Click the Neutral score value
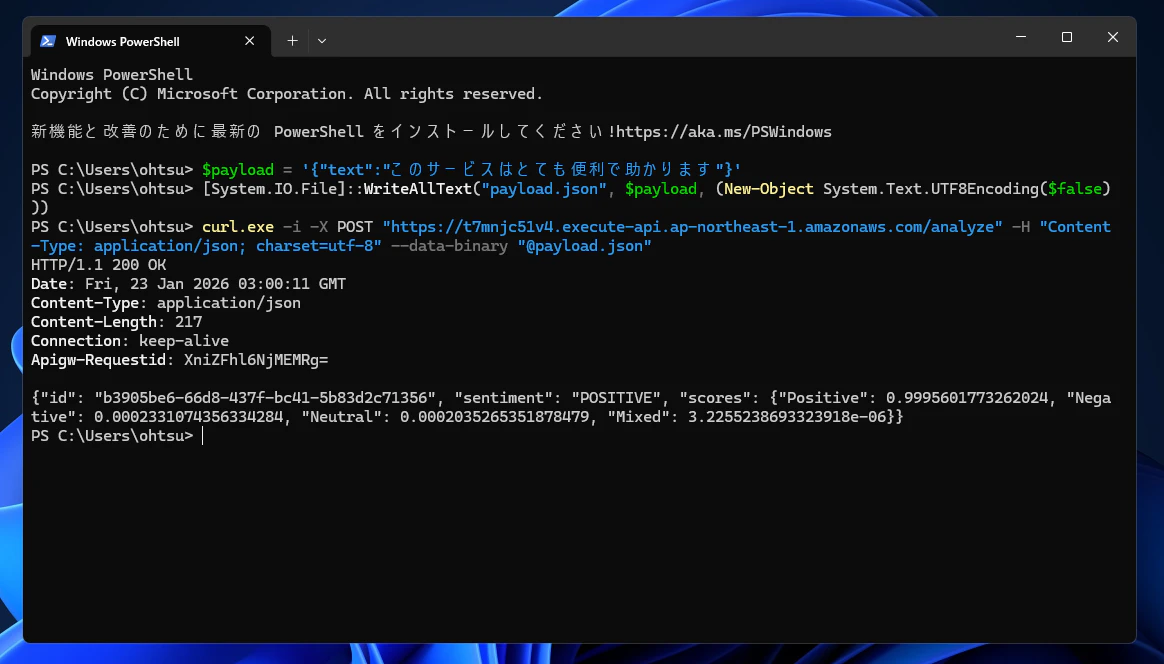1164x664 pixels. [494, 417]
